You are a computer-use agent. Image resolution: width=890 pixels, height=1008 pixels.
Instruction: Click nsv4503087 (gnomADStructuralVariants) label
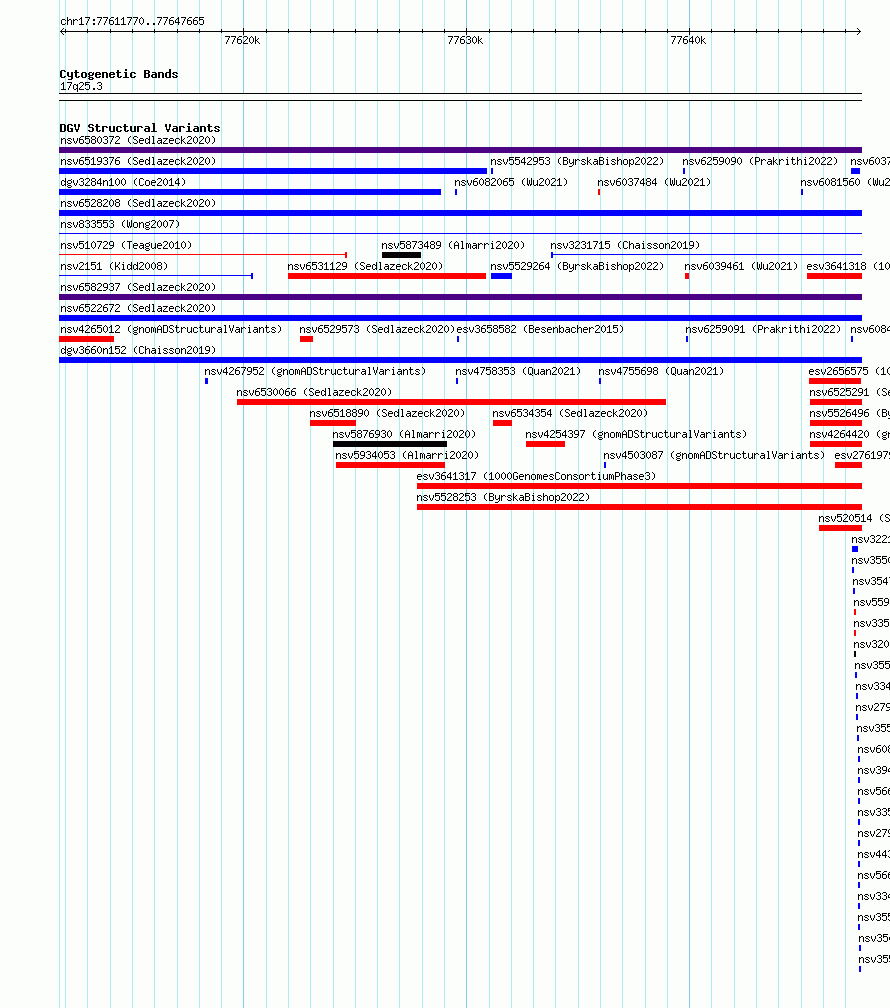click(x=714, y=455)
